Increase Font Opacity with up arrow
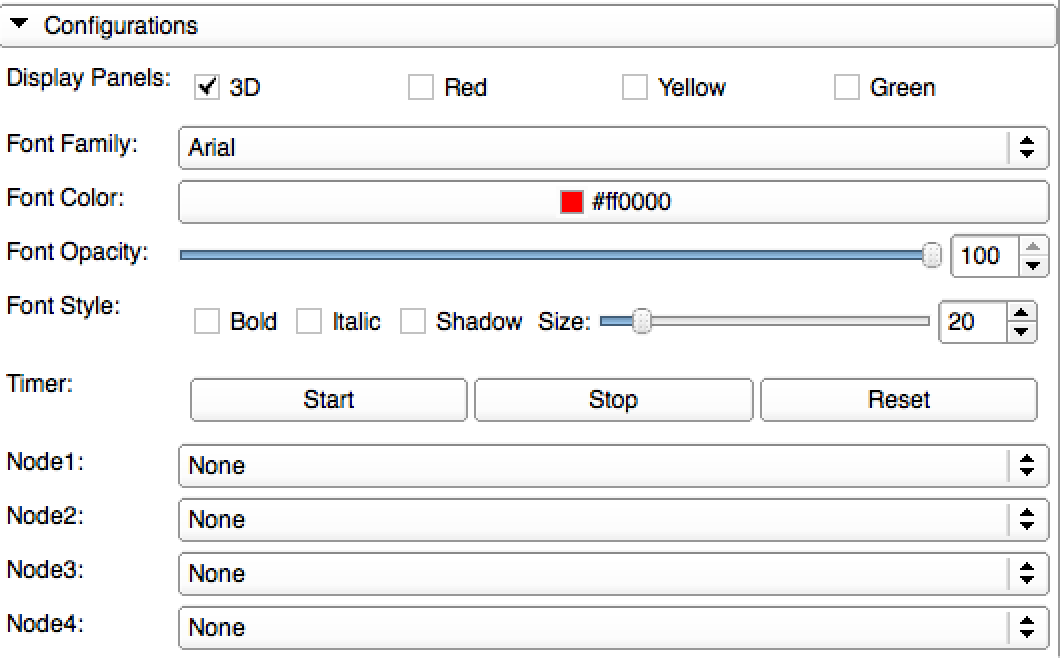The image size is (1060, 662). tap(1033, 246)
